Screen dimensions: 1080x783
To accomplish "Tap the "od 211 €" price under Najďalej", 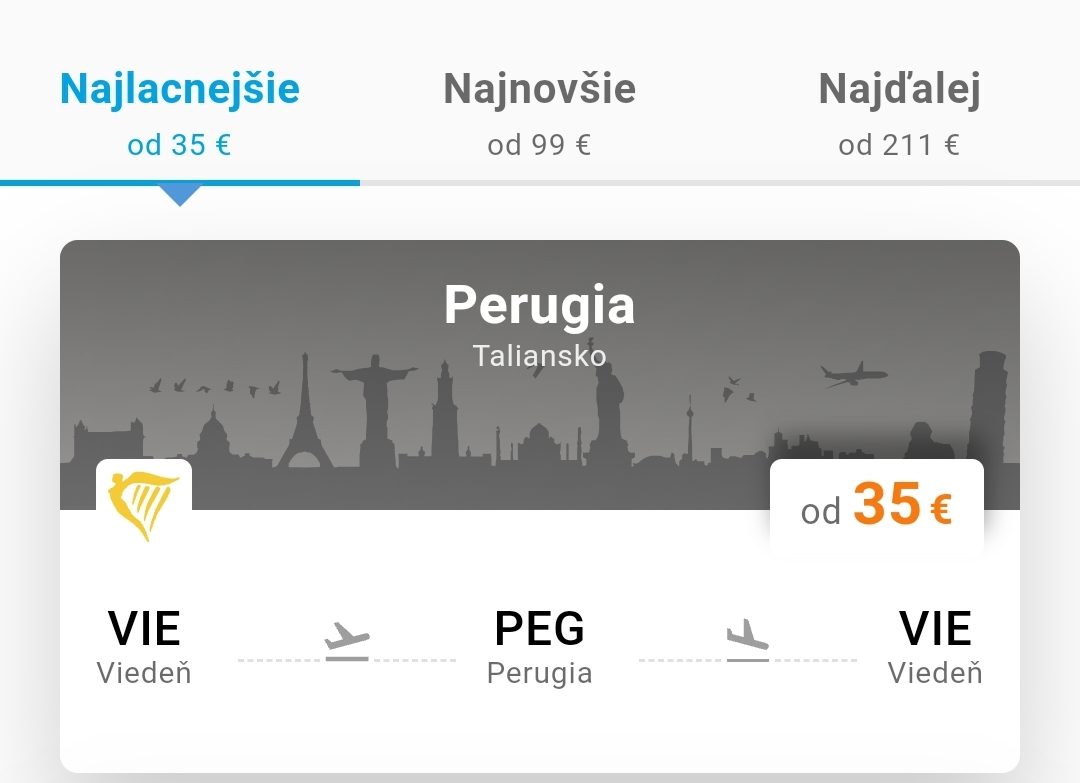I will 899,145.
